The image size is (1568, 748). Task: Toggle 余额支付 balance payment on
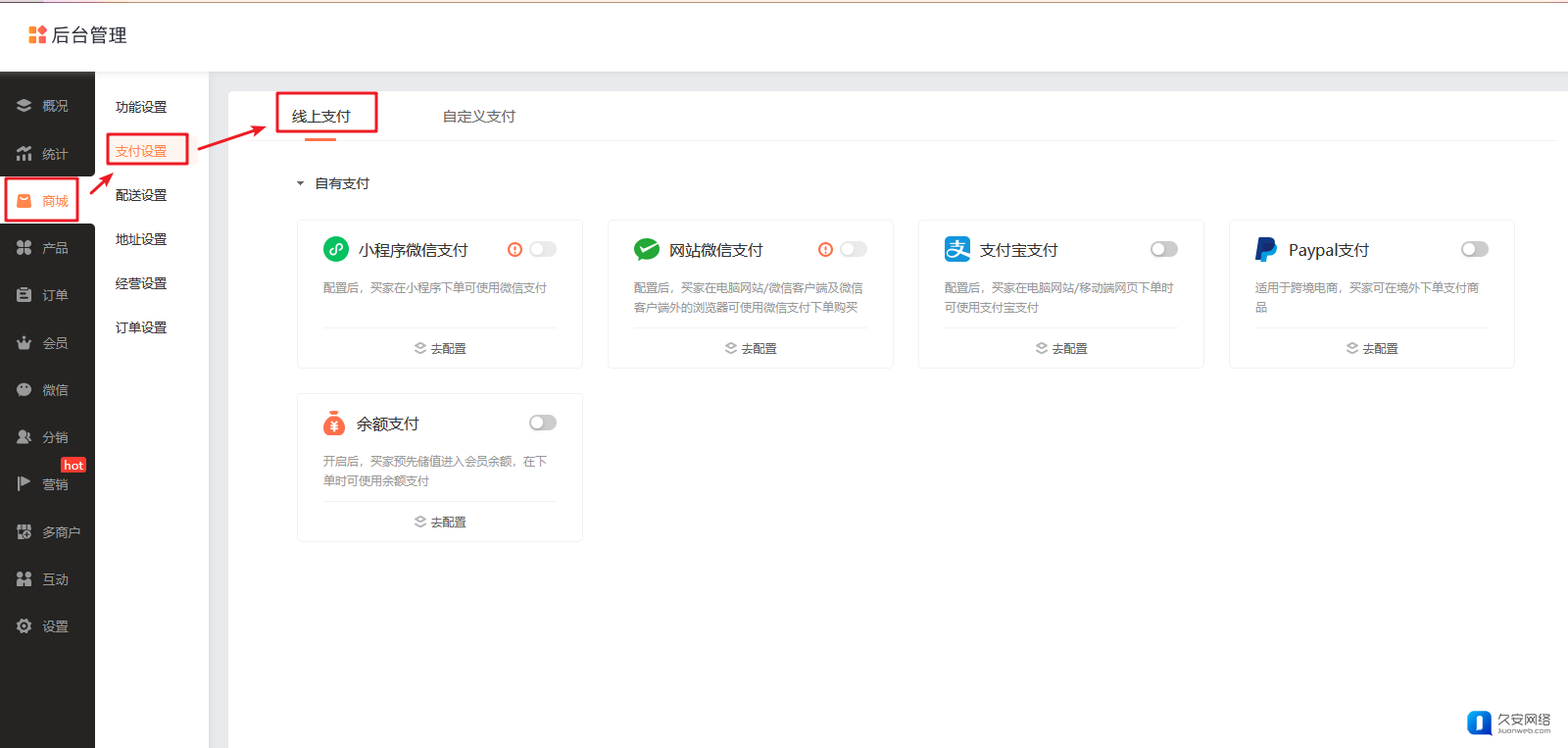click(542, 423)
